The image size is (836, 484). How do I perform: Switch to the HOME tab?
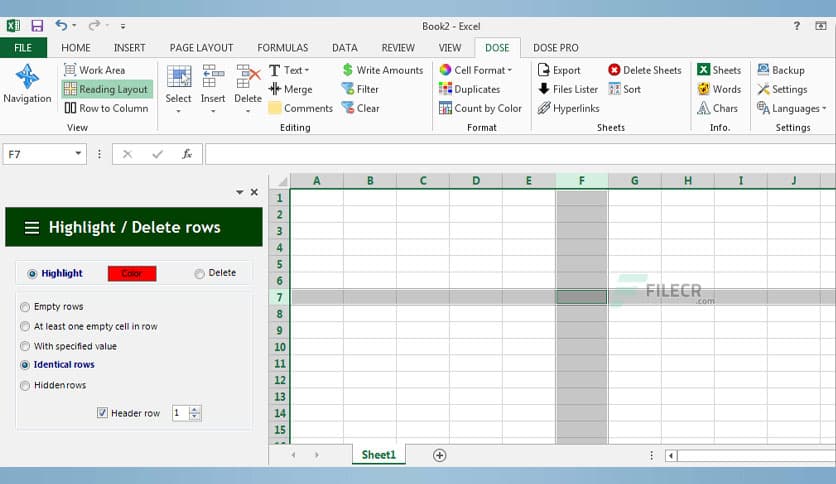coord(76,47)
